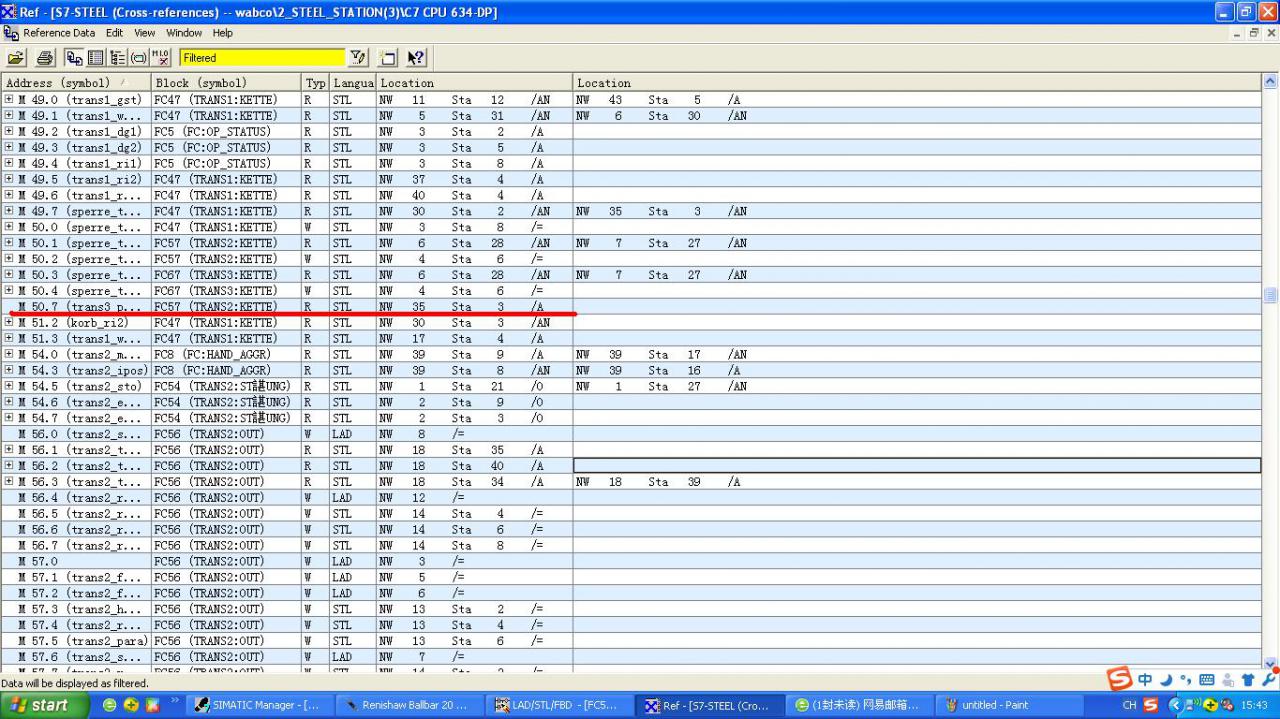Click FC47 (TRANS1:KETTE) block for M 49.6
Image resolution: width=1280 pixels, height=719 pixels.
pyautogui.click(x=226, y=196)
